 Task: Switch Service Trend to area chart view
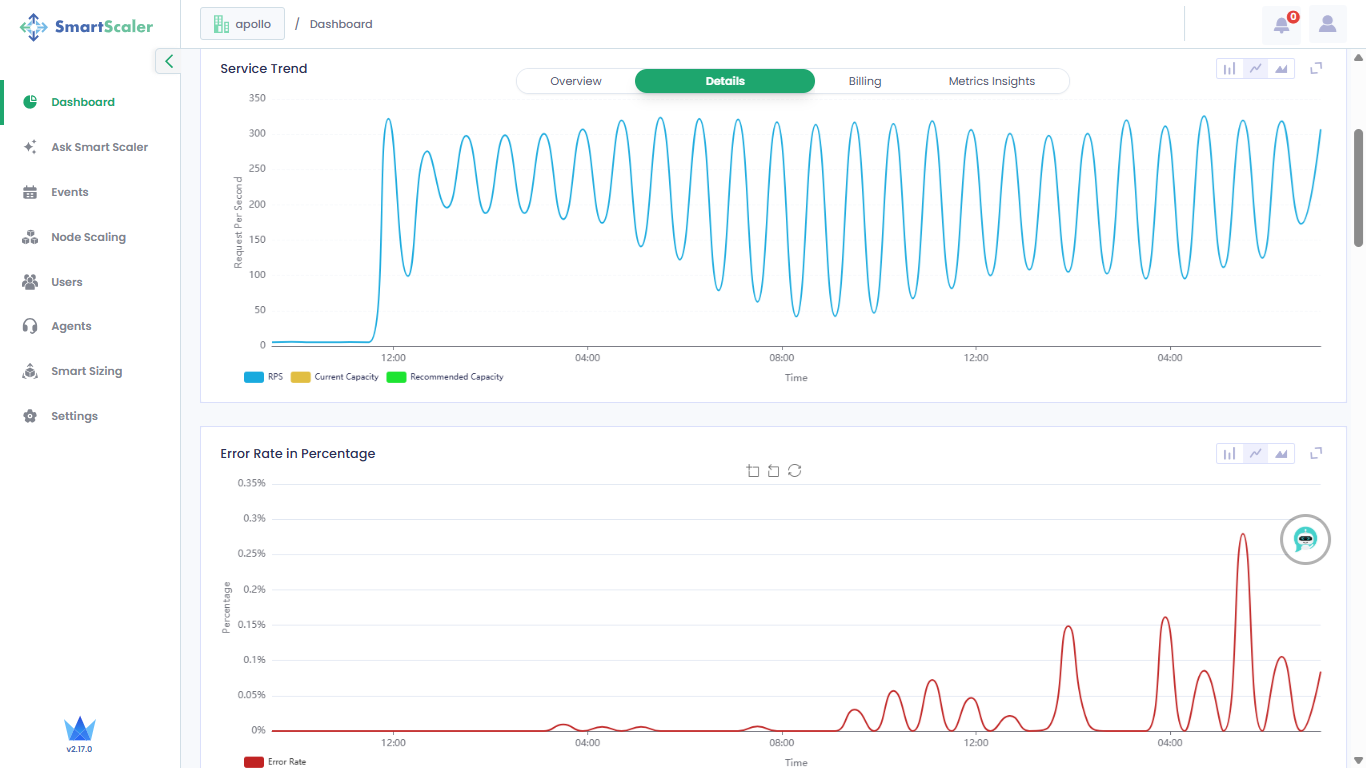point(1281,68)
